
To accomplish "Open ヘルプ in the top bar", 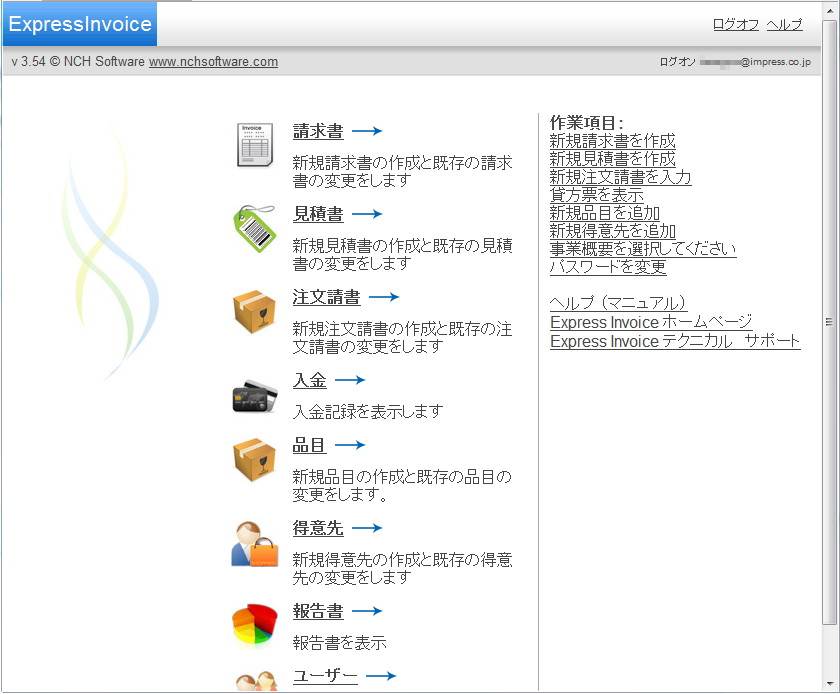I will [786, 25].
